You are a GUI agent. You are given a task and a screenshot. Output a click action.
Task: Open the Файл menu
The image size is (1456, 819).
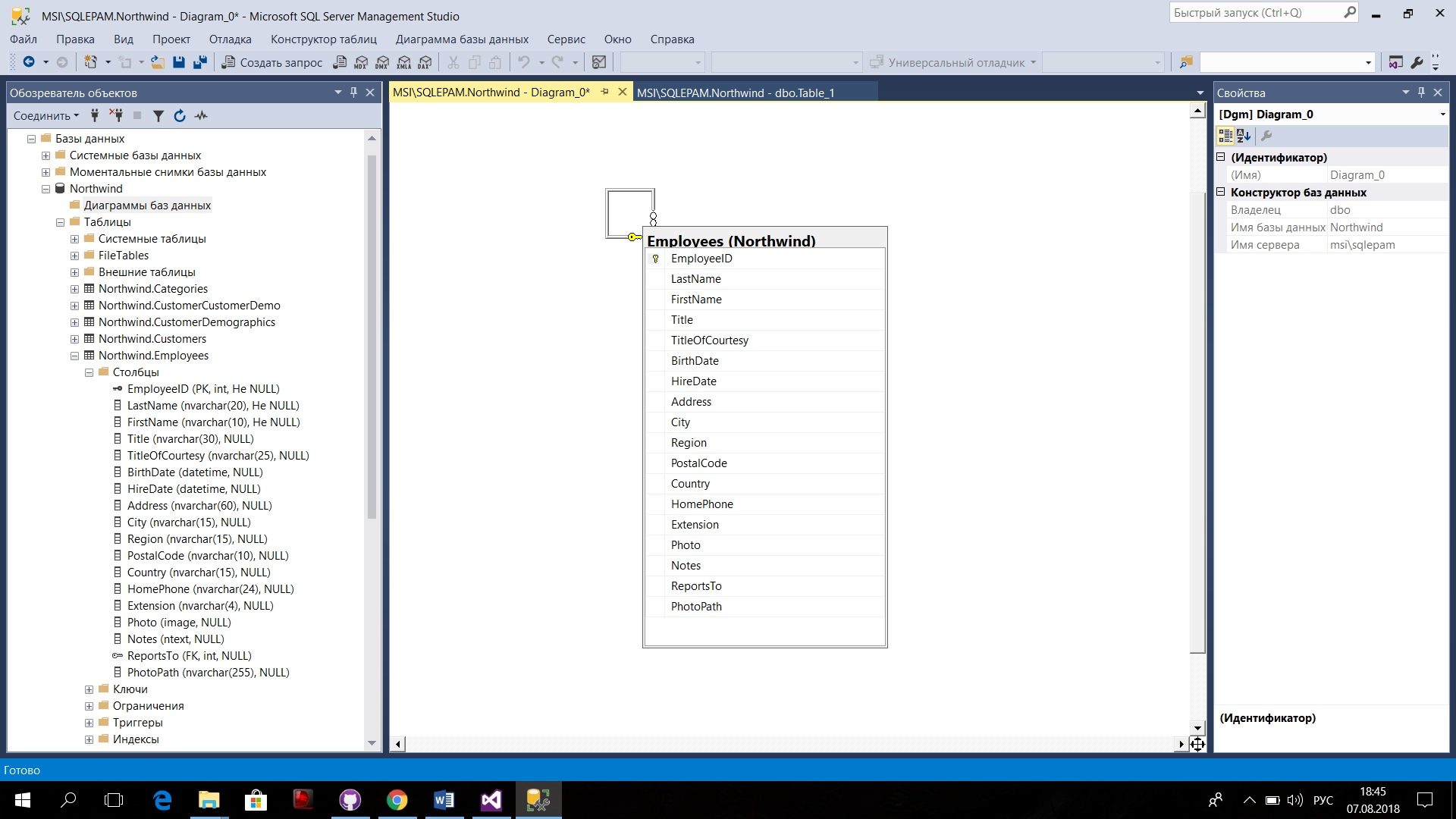pyautogui.click(x=24, y=39)
